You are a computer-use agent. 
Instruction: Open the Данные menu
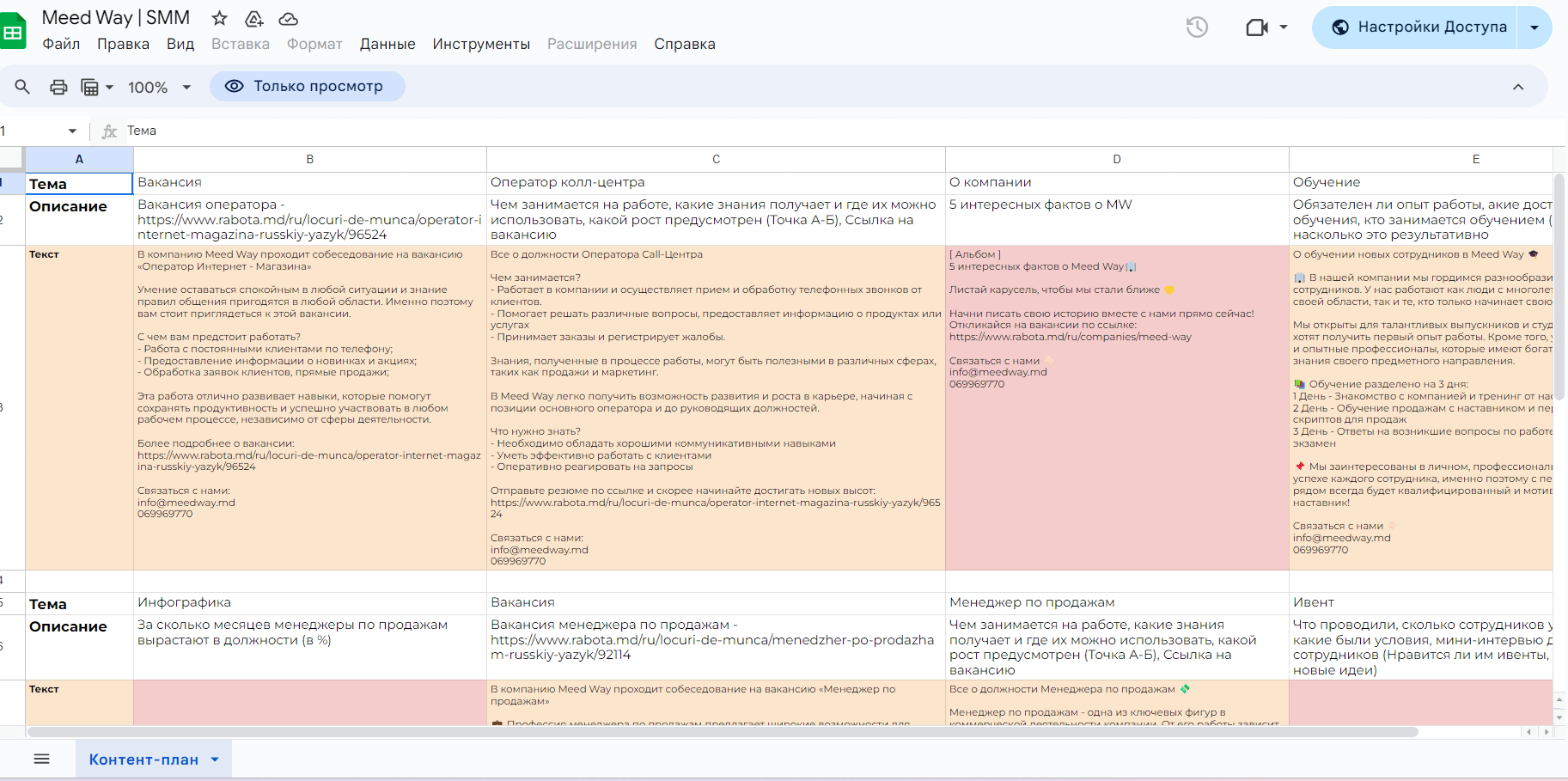click(387, 44)
